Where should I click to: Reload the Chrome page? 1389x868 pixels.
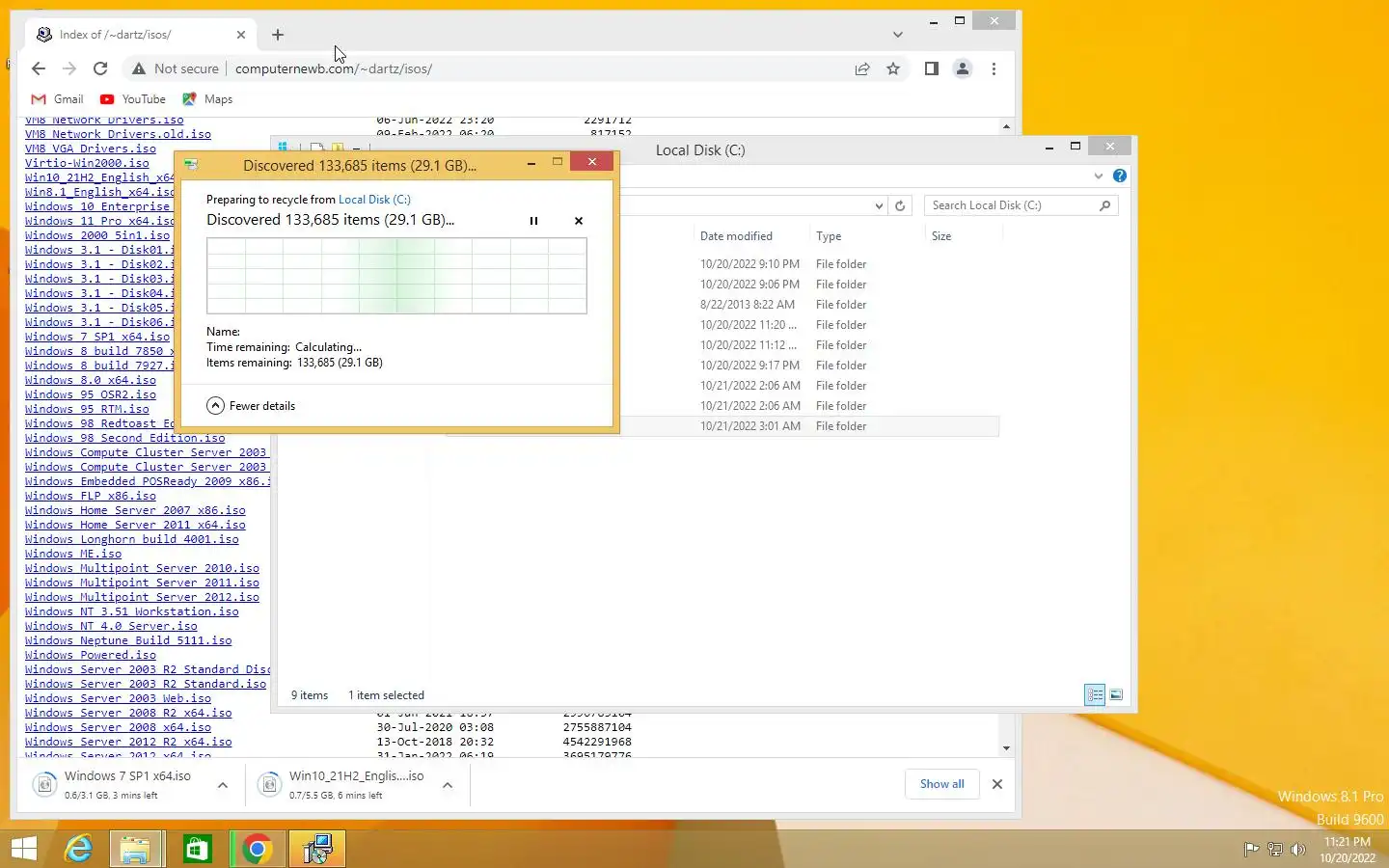100,68
